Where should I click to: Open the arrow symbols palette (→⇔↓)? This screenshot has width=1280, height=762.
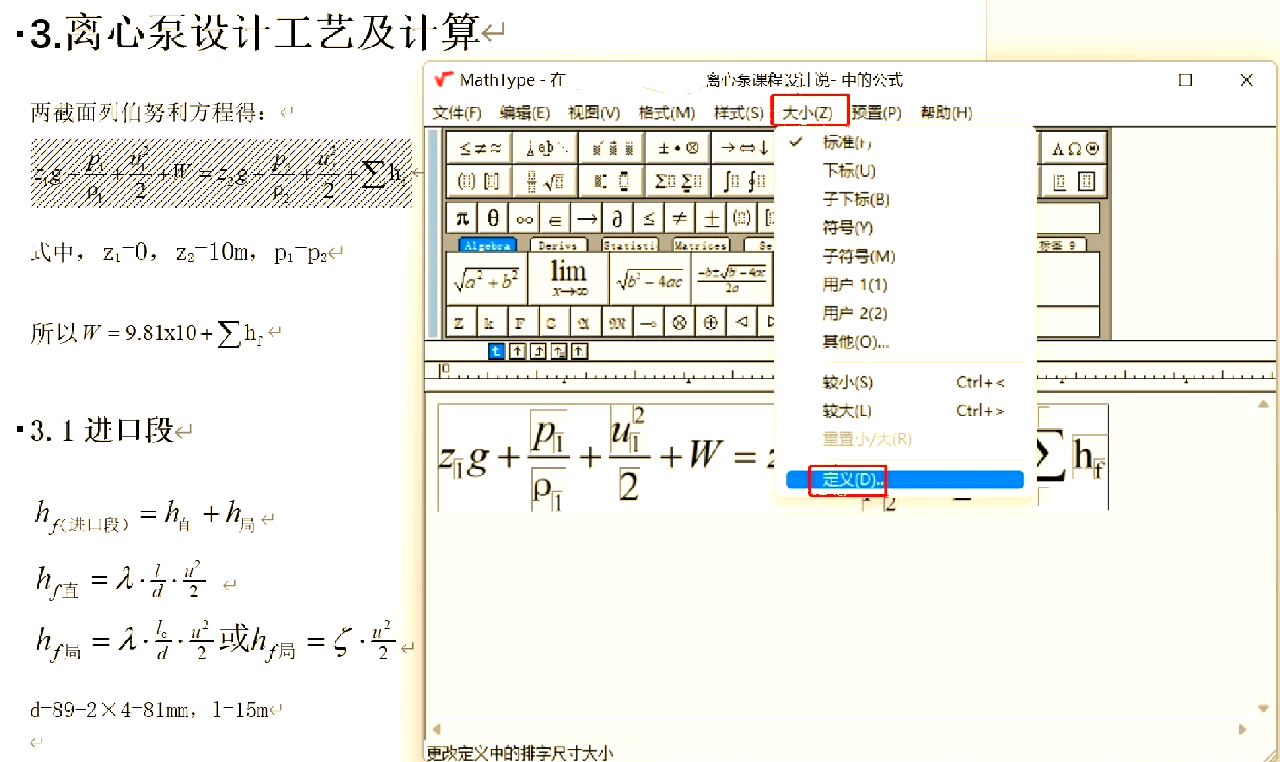(x=744, y=148)
